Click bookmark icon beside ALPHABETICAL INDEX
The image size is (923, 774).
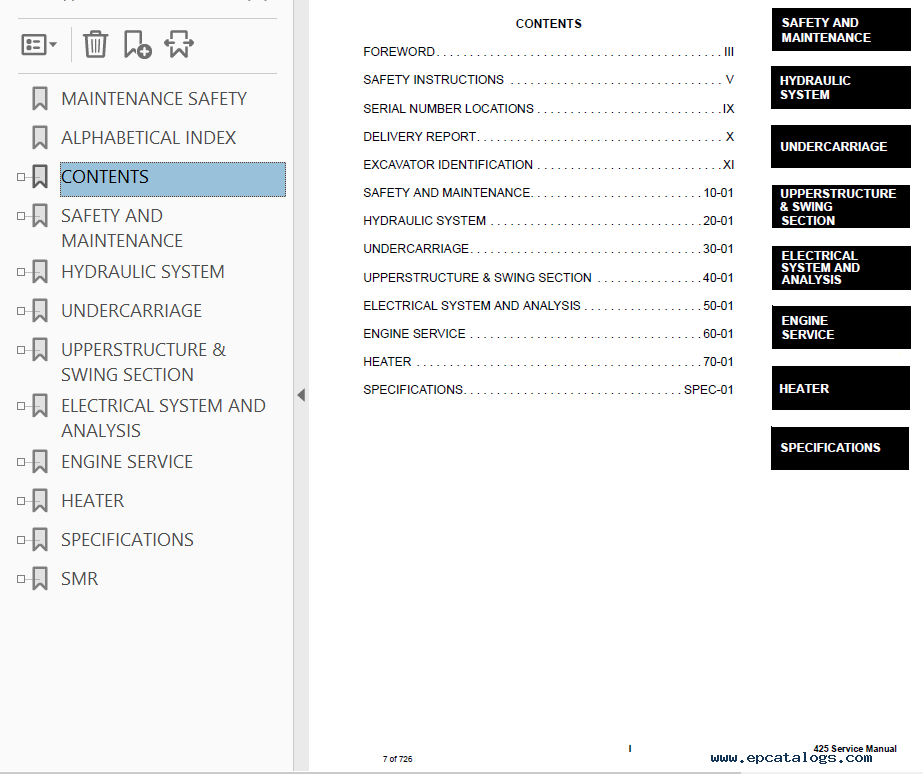(40, 137)
